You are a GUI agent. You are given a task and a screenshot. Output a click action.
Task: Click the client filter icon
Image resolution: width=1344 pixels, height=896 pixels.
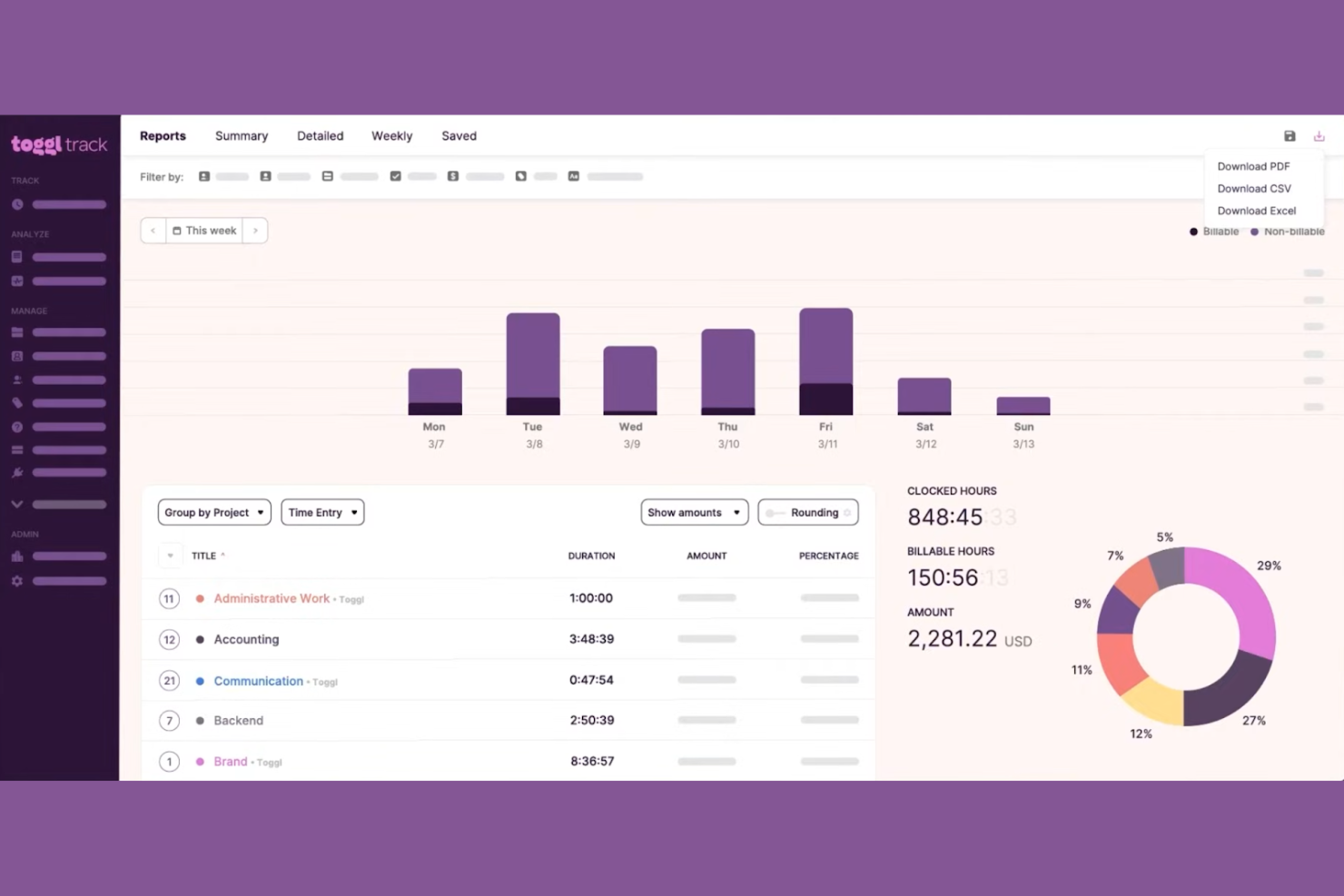pos(265,176)
